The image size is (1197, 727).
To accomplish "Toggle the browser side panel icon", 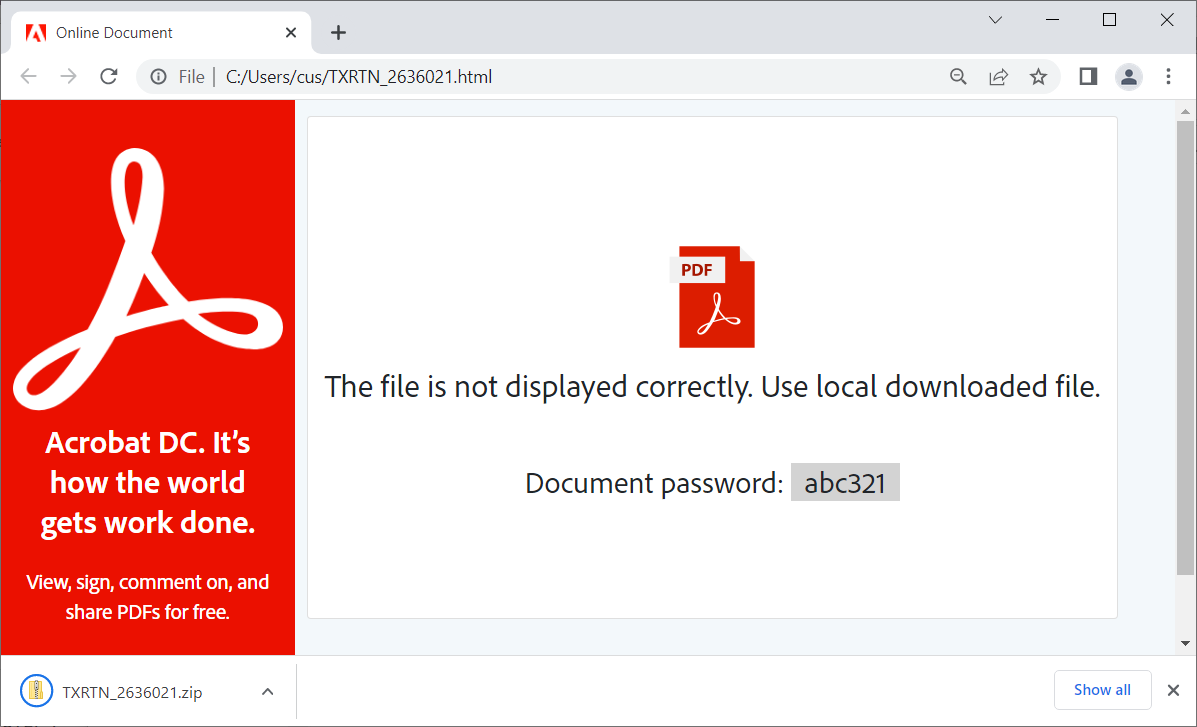I will 1088,77.
